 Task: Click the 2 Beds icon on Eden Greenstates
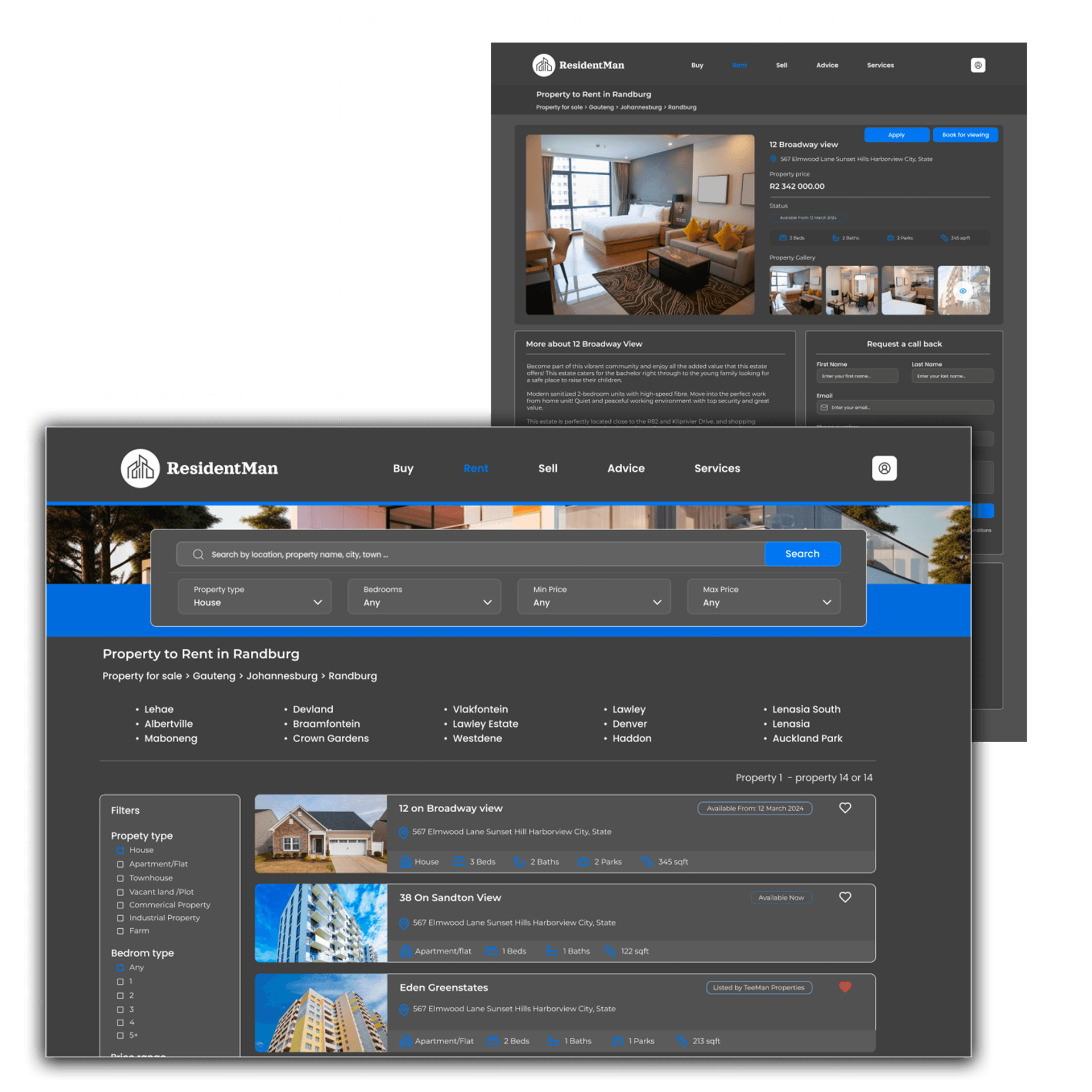[x=493, y=1041]
